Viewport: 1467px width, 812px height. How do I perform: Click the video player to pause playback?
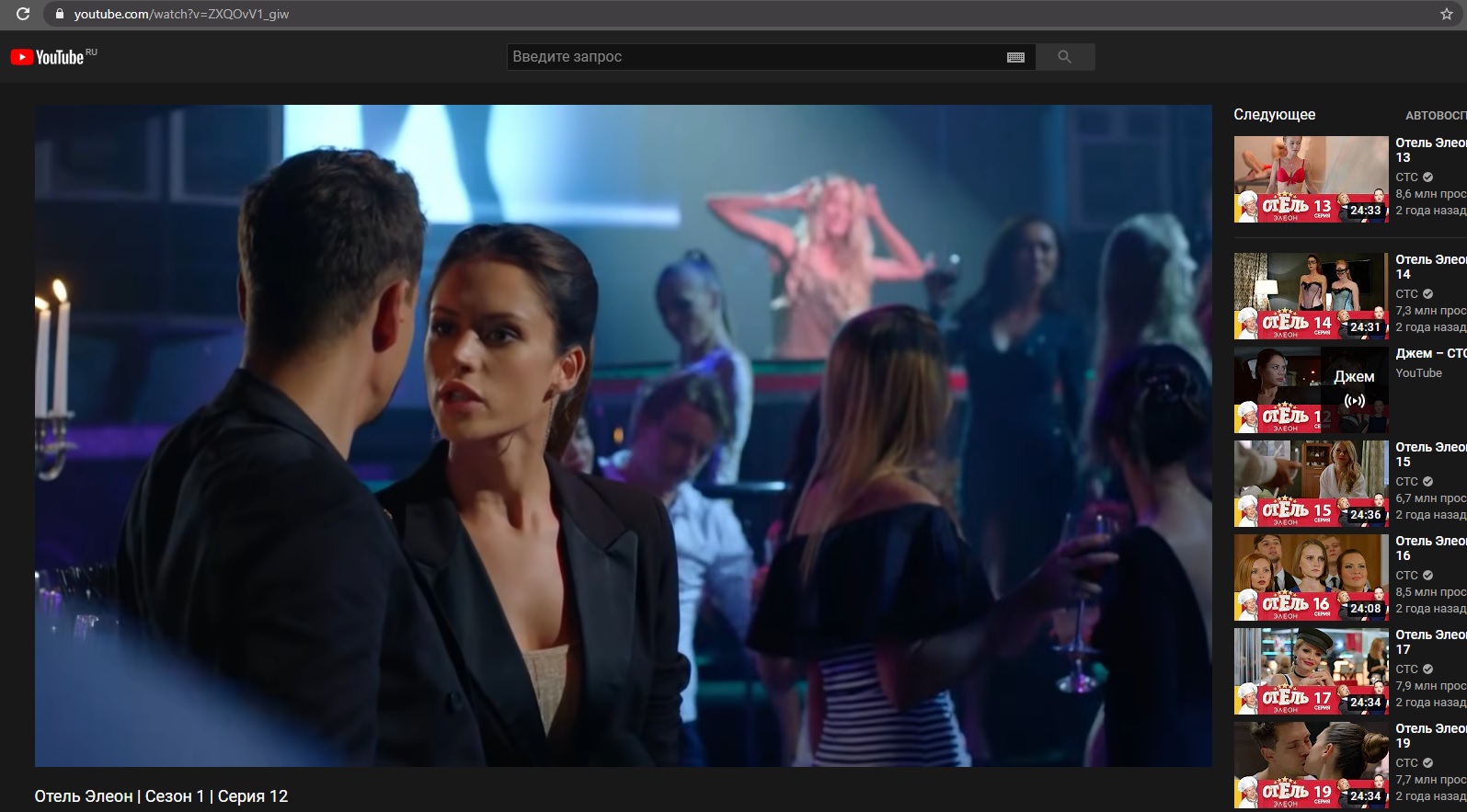pos(624,436)
